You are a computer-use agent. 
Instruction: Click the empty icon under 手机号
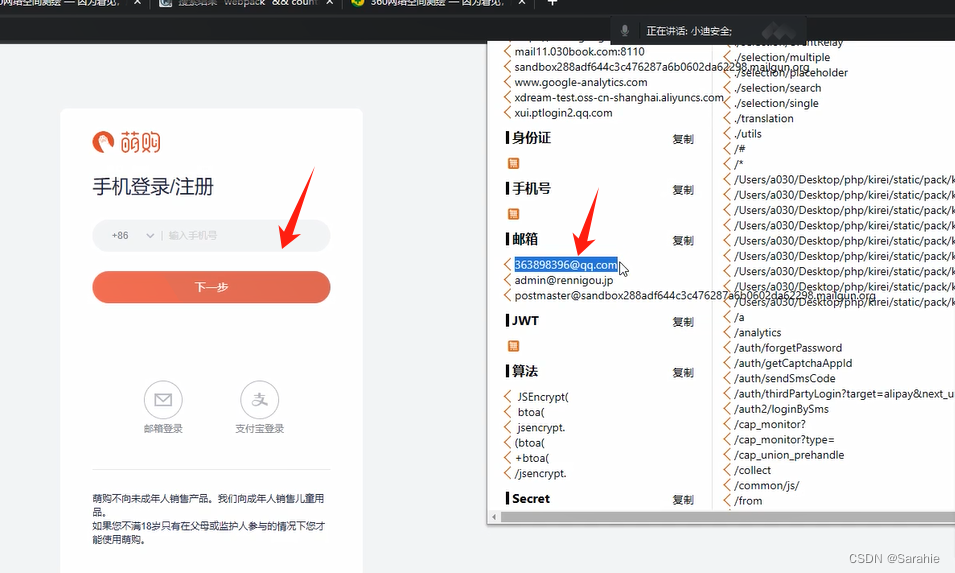tap(513, 214)
